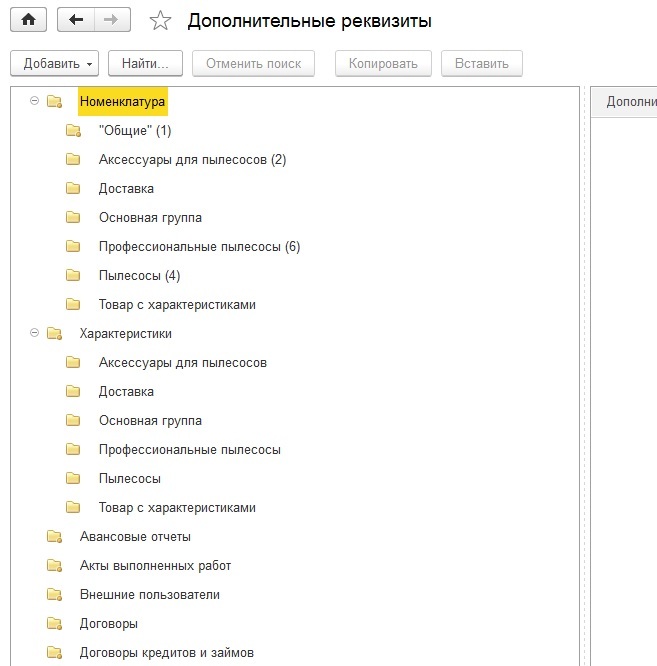657x666 pixels.
Task: Click folder icon next to Авансовые отчеты
Action: (54, 536)
